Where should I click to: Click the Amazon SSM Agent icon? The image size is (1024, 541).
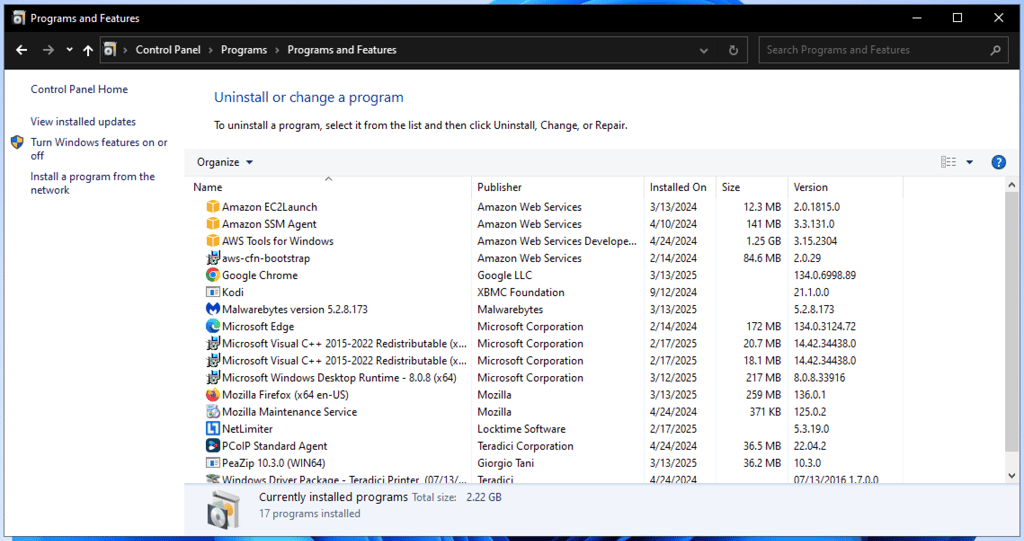click(x=212, y=223)
